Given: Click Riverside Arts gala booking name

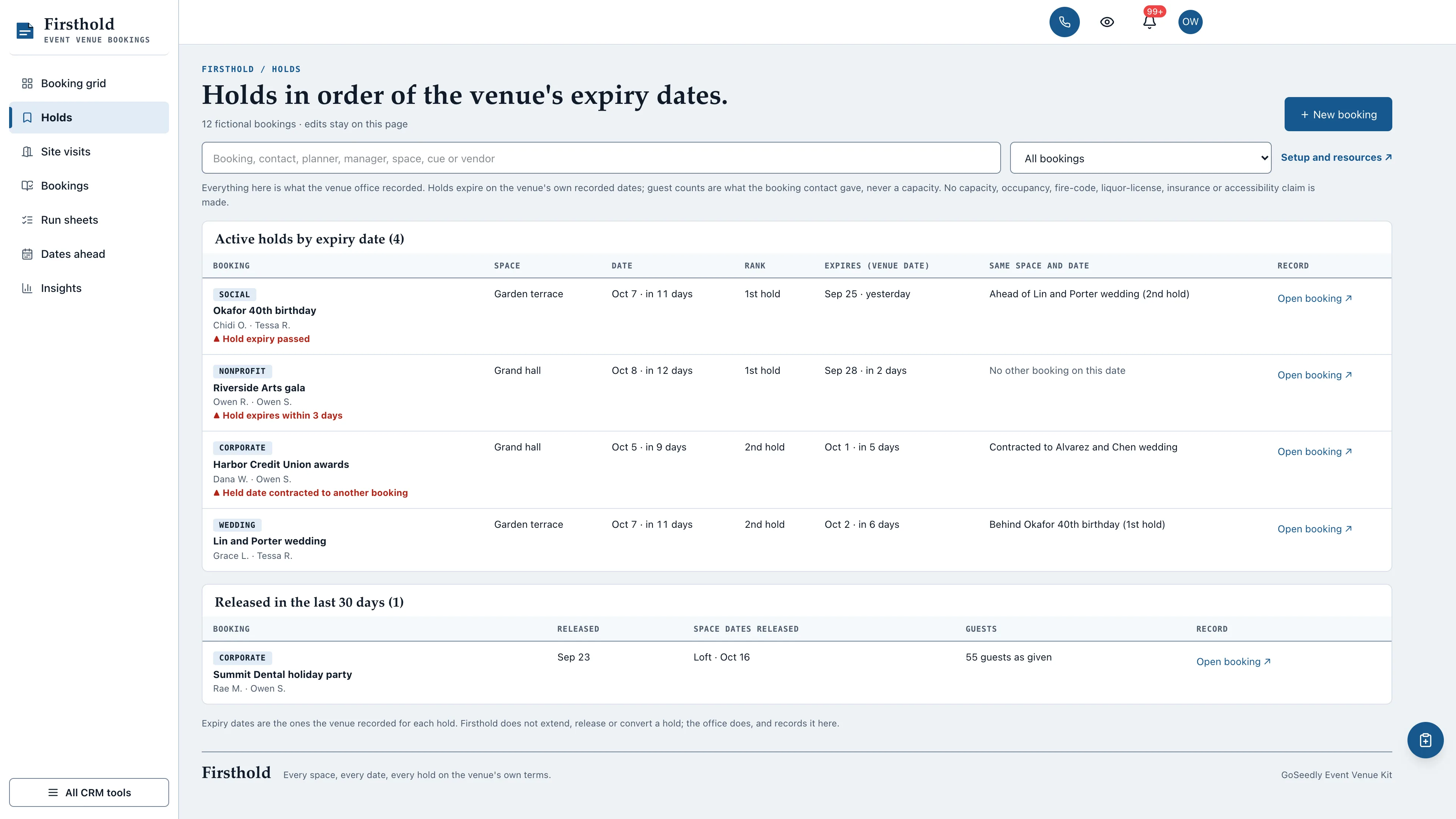Looking at the screenshot, I should (x=259, y=388).
